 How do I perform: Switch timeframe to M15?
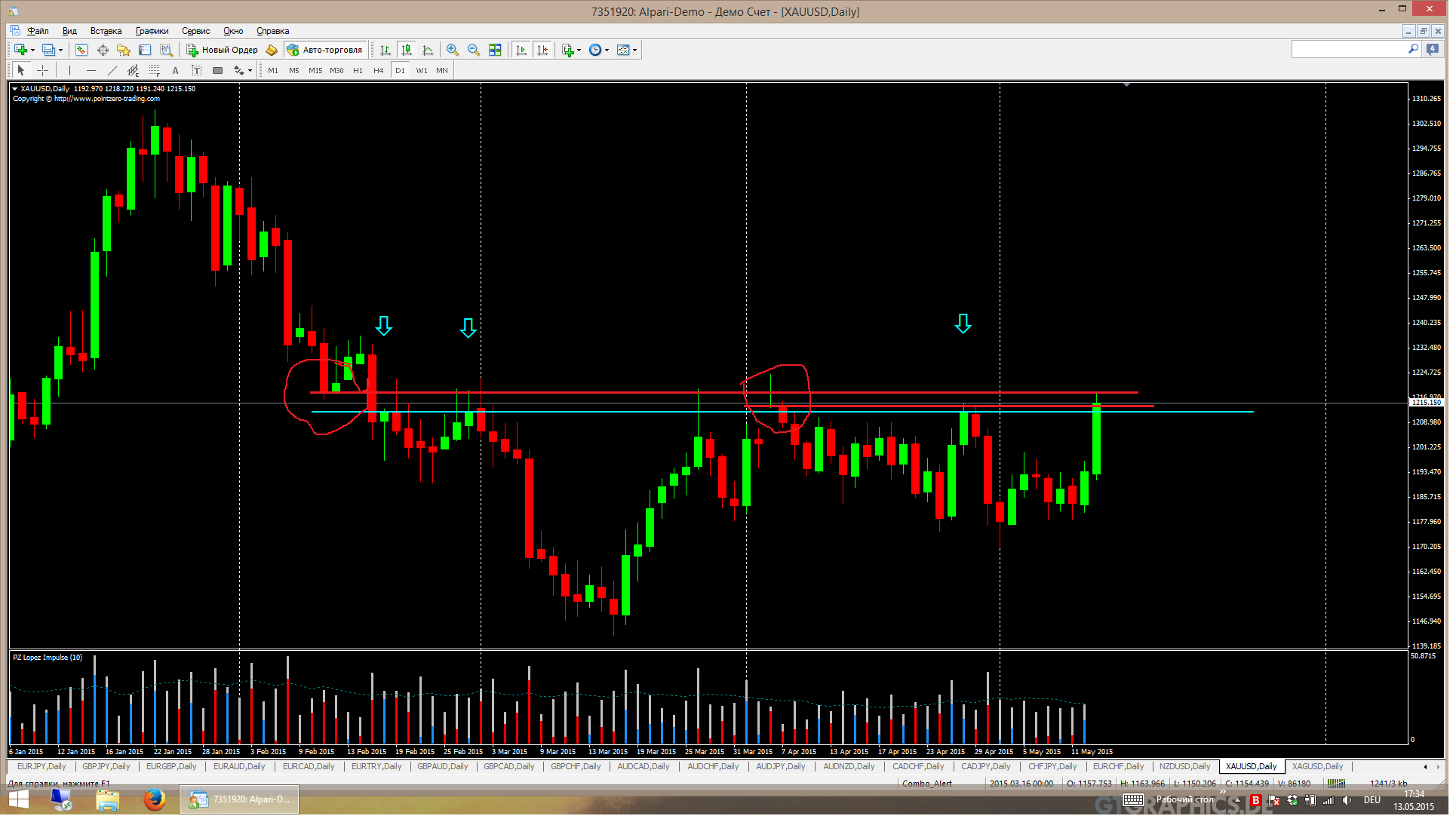[x=315, y=70]
